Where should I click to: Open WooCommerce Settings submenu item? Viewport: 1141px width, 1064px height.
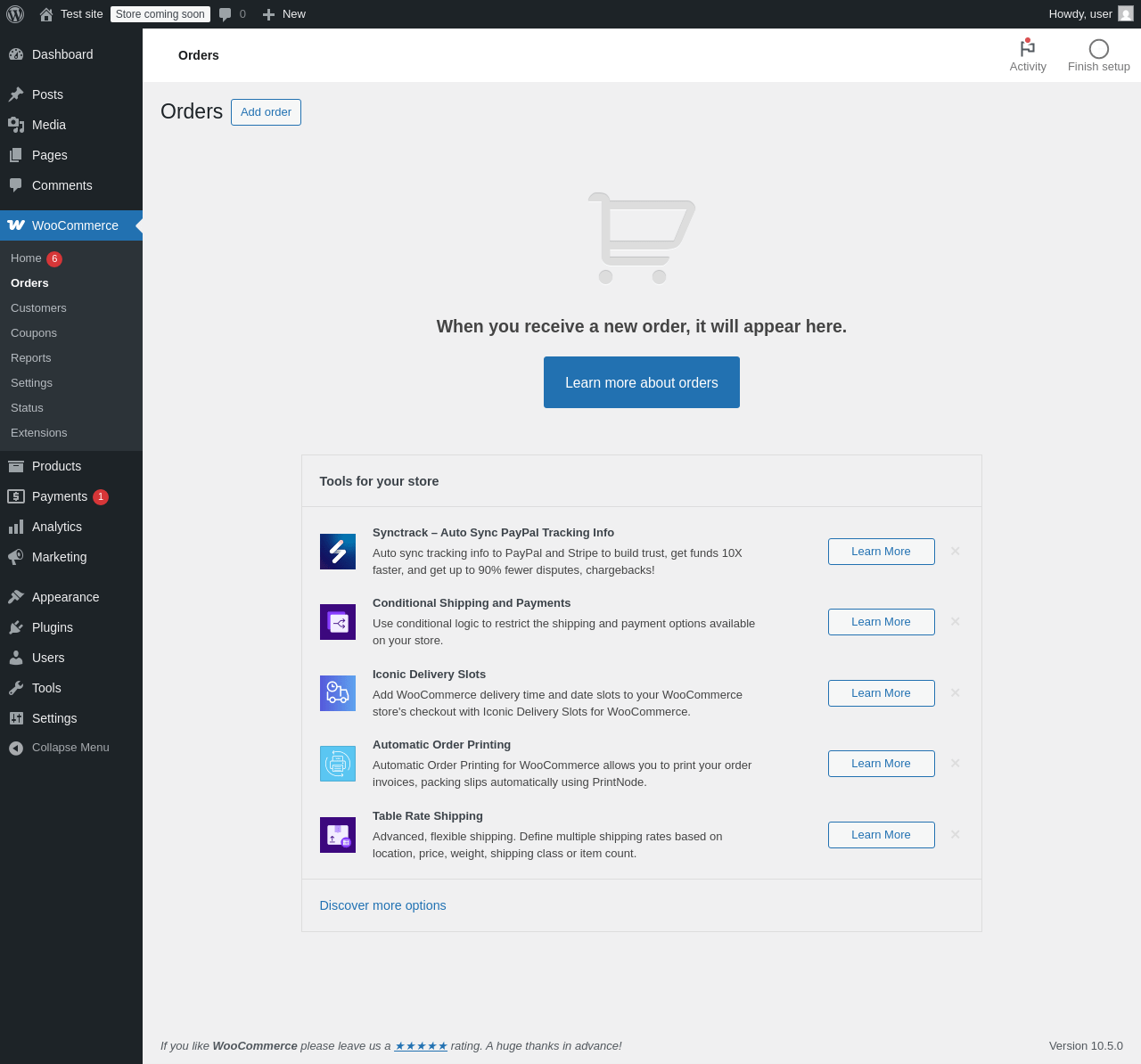[x=31, y=383]
